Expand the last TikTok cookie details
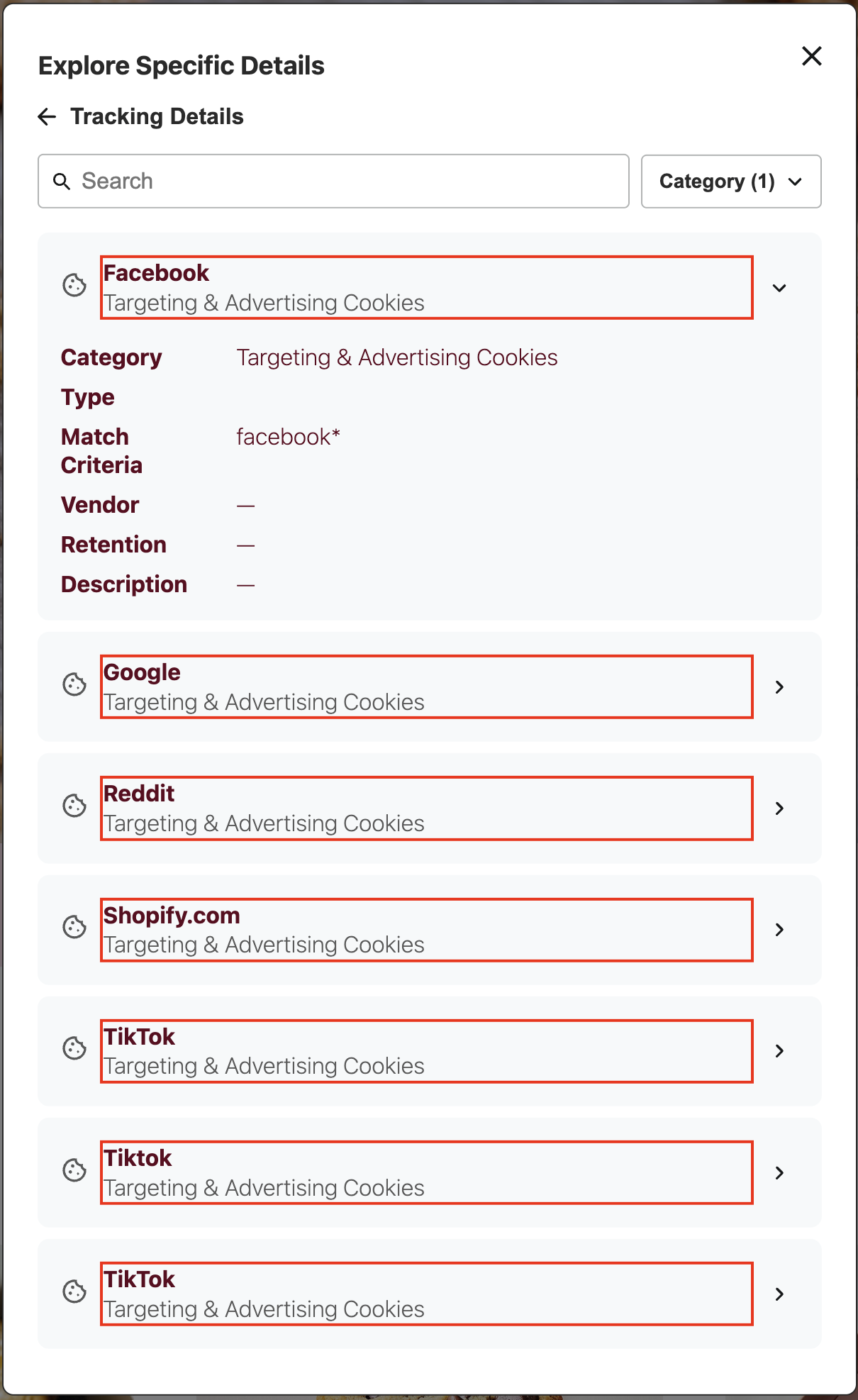 point(779,1294)
